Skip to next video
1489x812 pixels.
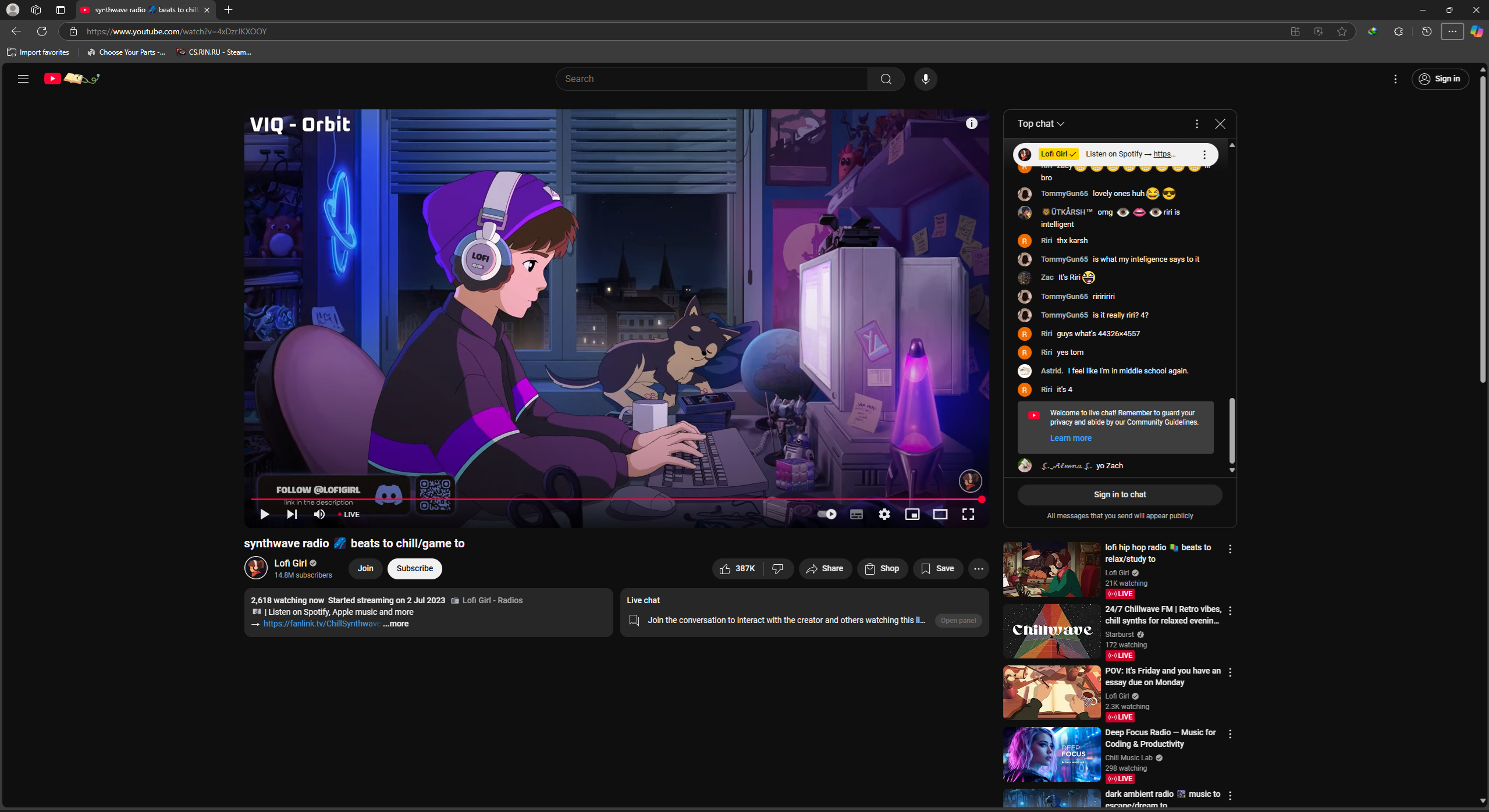coord(292,514)
